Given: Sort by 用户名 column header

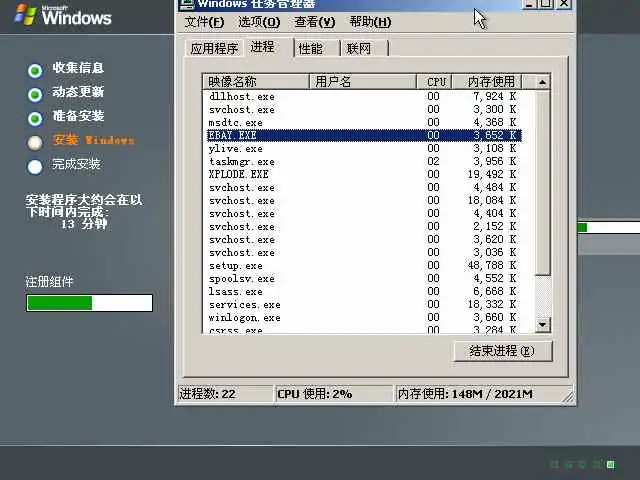Looking at the screenshot, I should (362, 82).
